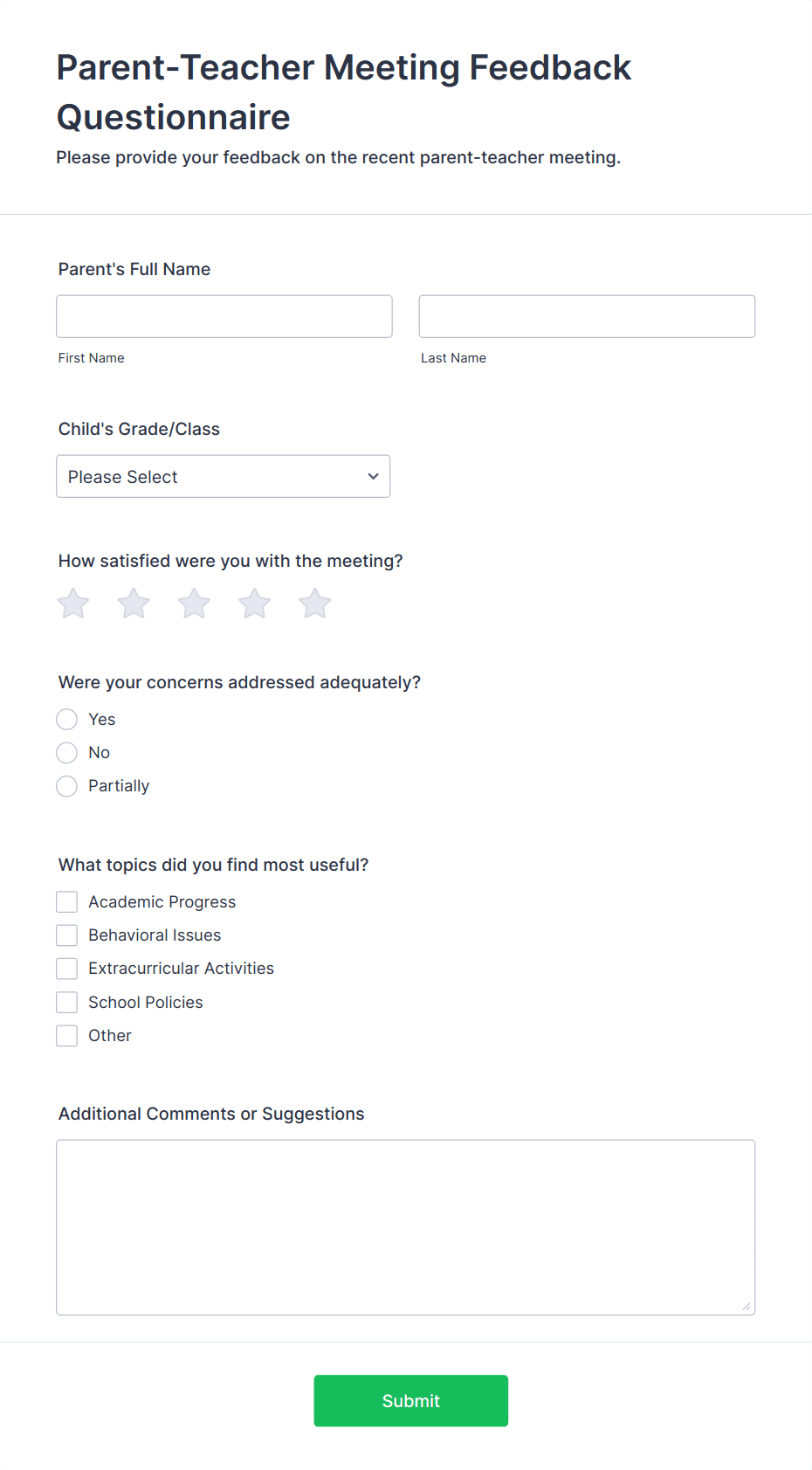
Task: Check the Academic Progress option
Action: click(66, 901)
